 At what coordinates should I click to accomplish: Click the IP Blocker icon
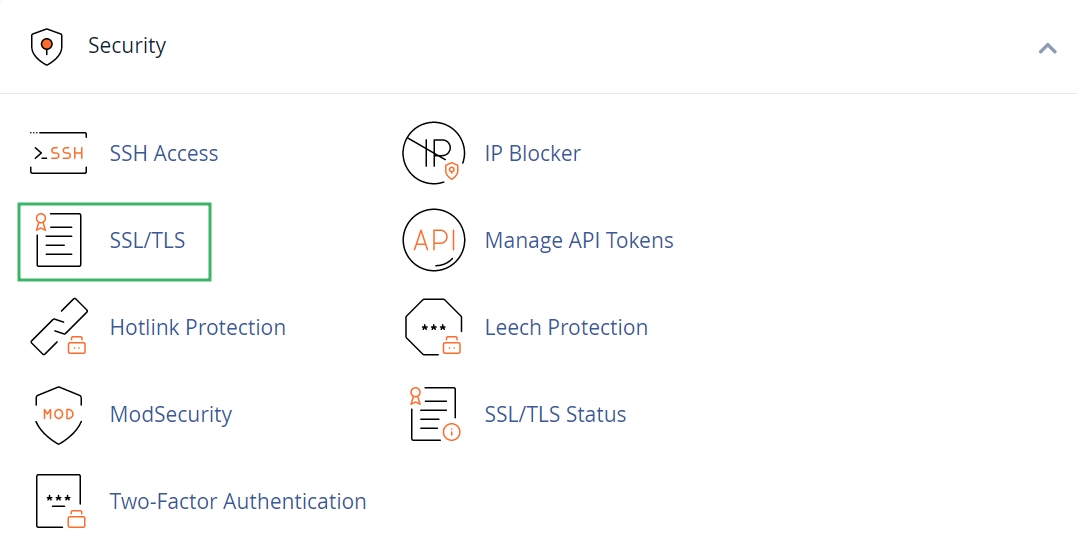click(433, 153)
